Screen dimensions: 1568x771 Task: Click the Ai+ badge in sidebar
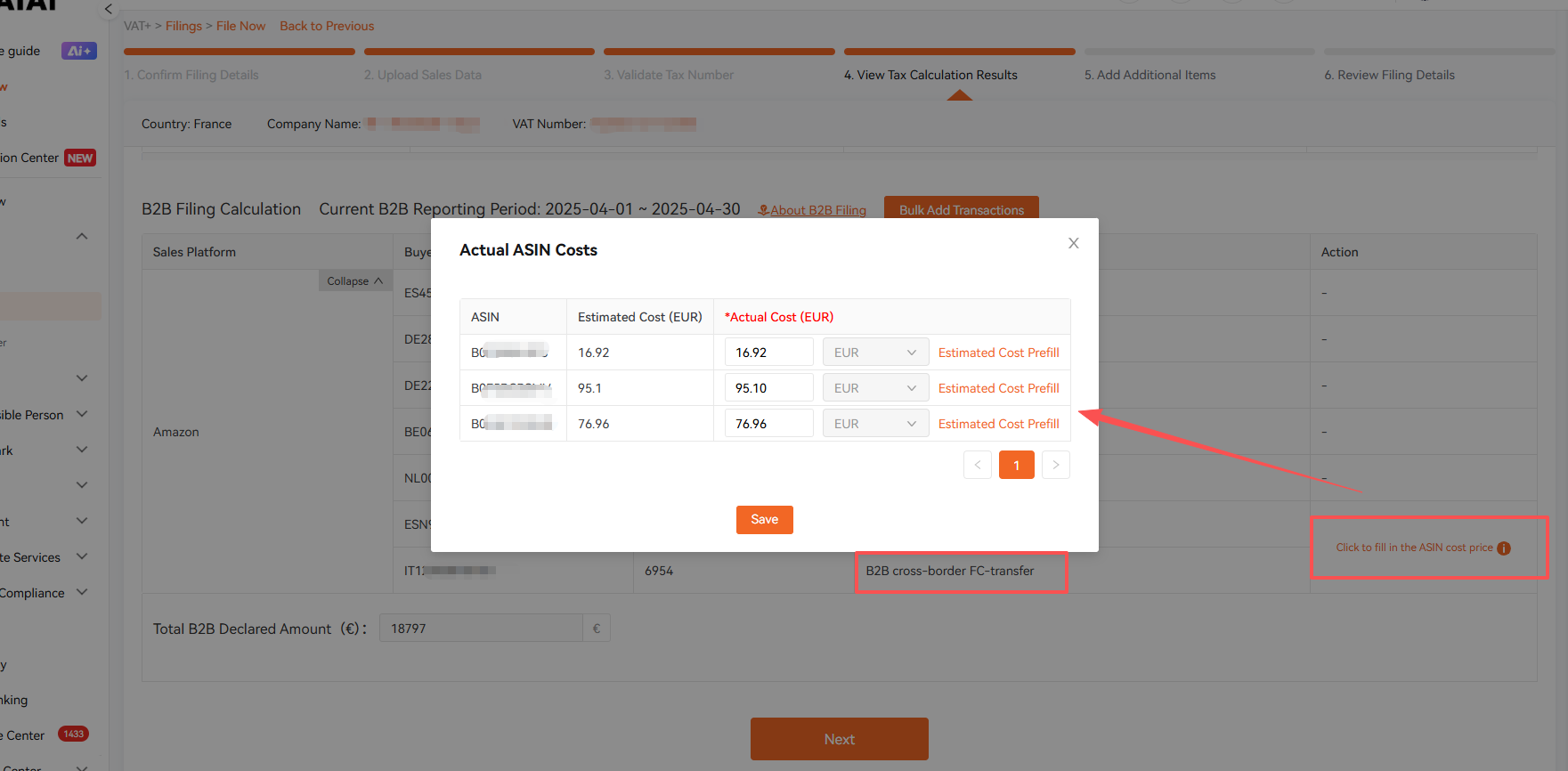pyautogui.click(x=79, y=51)
